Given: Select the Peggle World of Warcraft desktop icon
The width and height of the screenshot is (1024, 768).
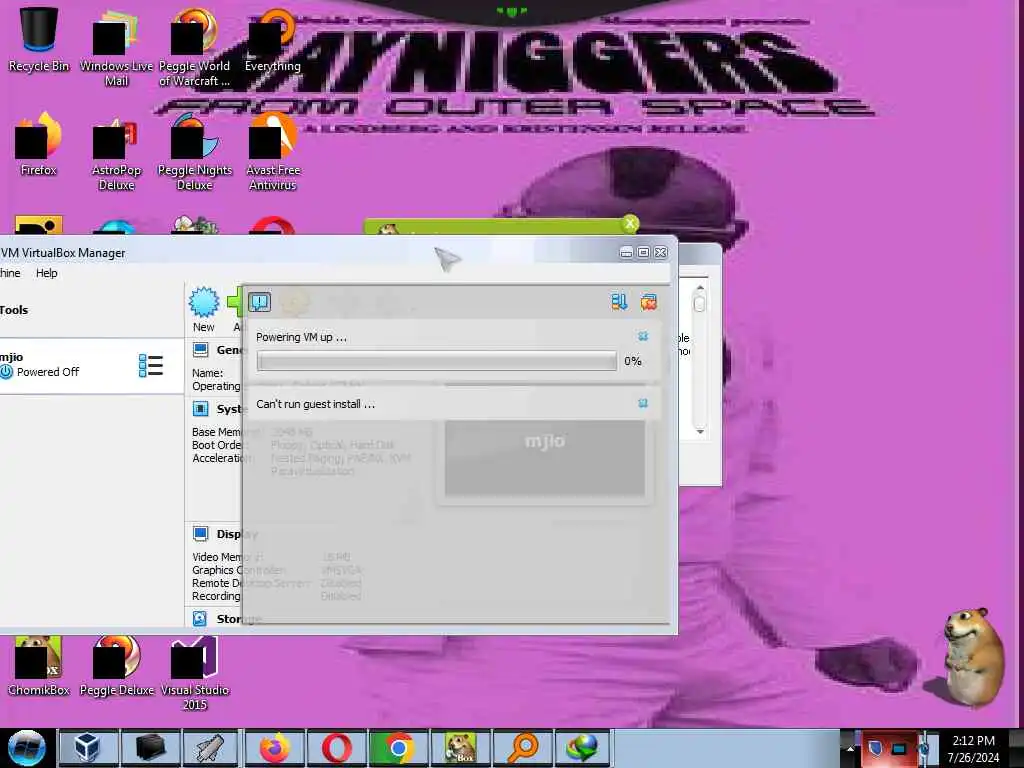Looking at the screenshot, I should click(195, 47).
